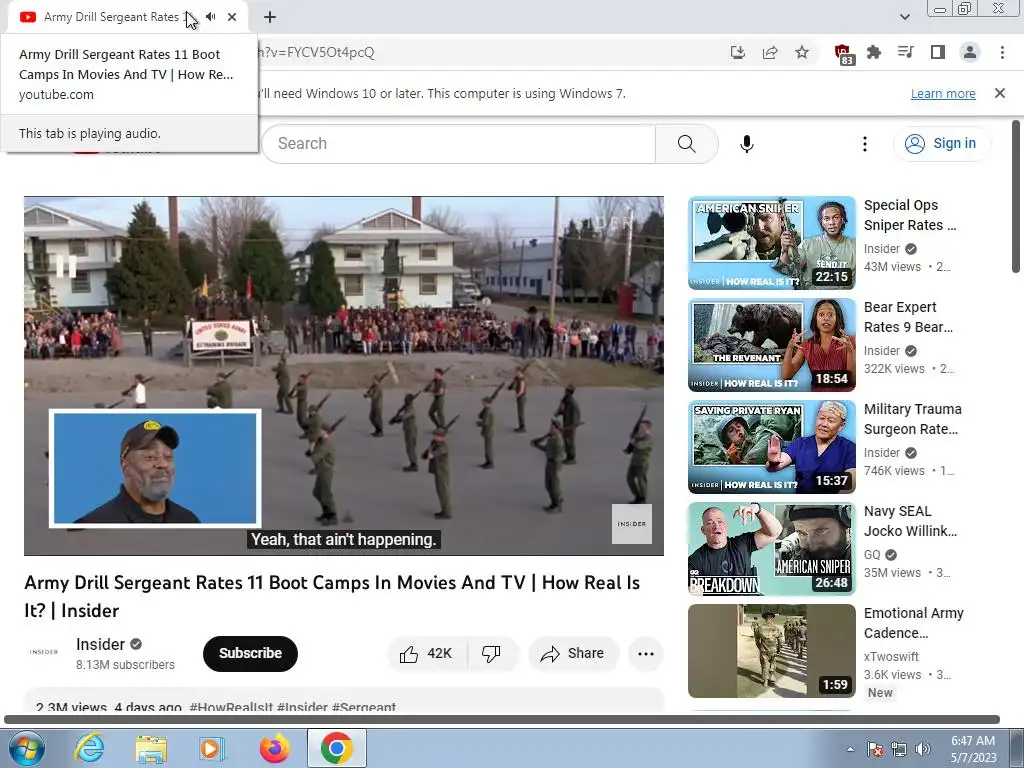Viewport: 1024px width, 768px height.
Task: Dislike the video
Action: tap(492, 653)
